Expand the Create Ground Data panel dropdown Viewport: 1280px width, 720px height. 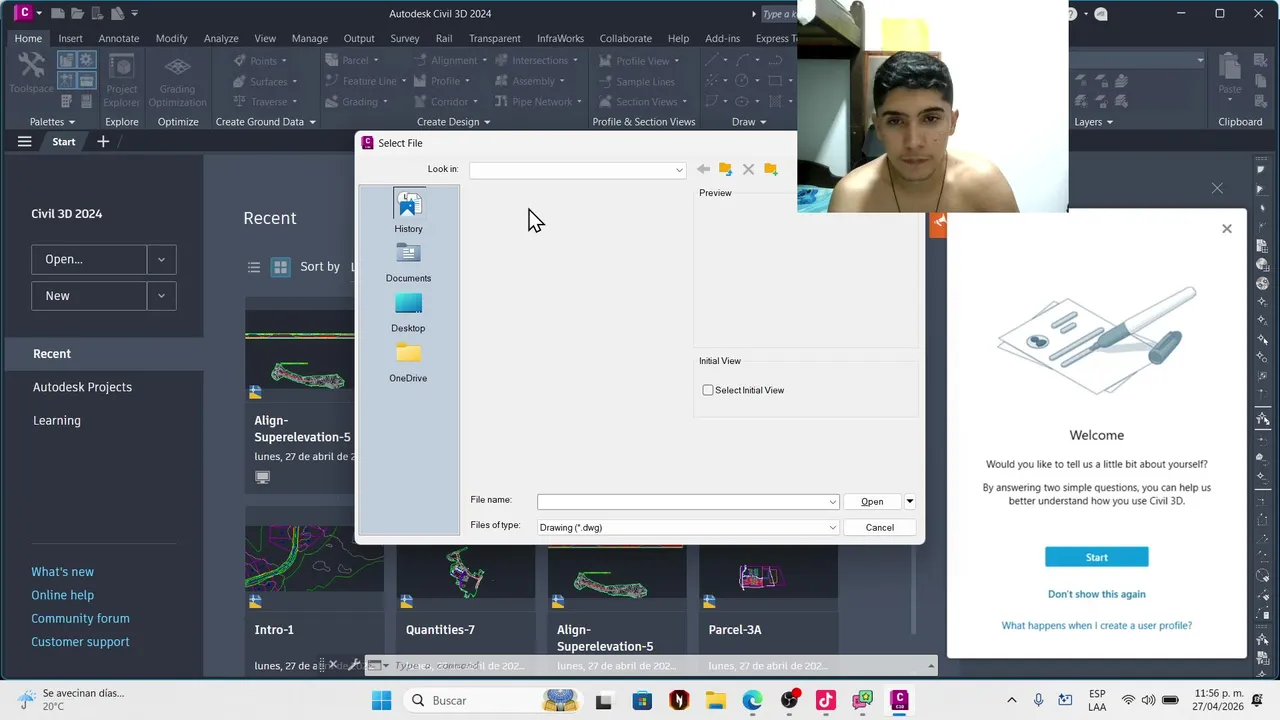[x=265, y=122]
